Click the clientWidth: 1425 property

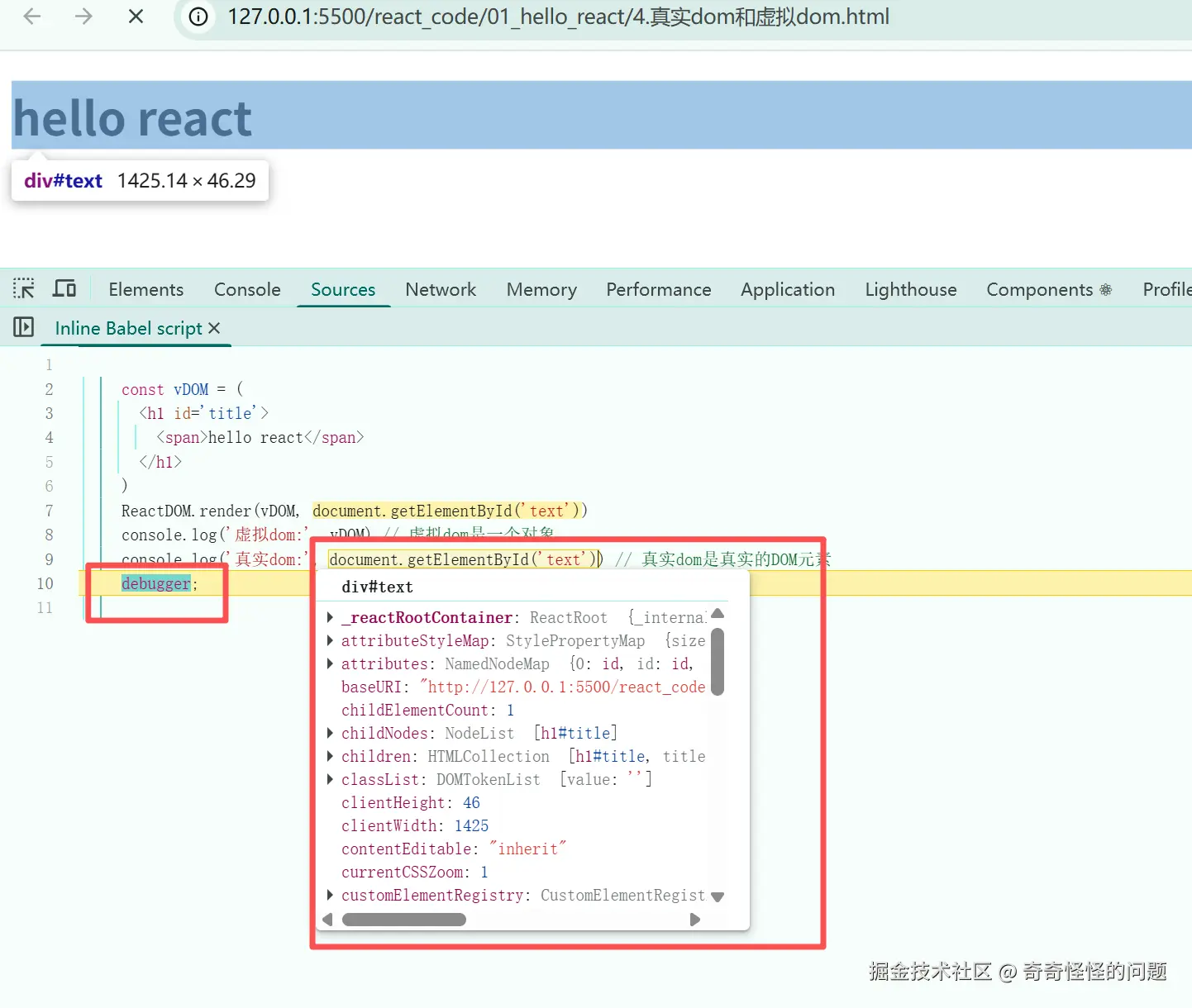415,825
